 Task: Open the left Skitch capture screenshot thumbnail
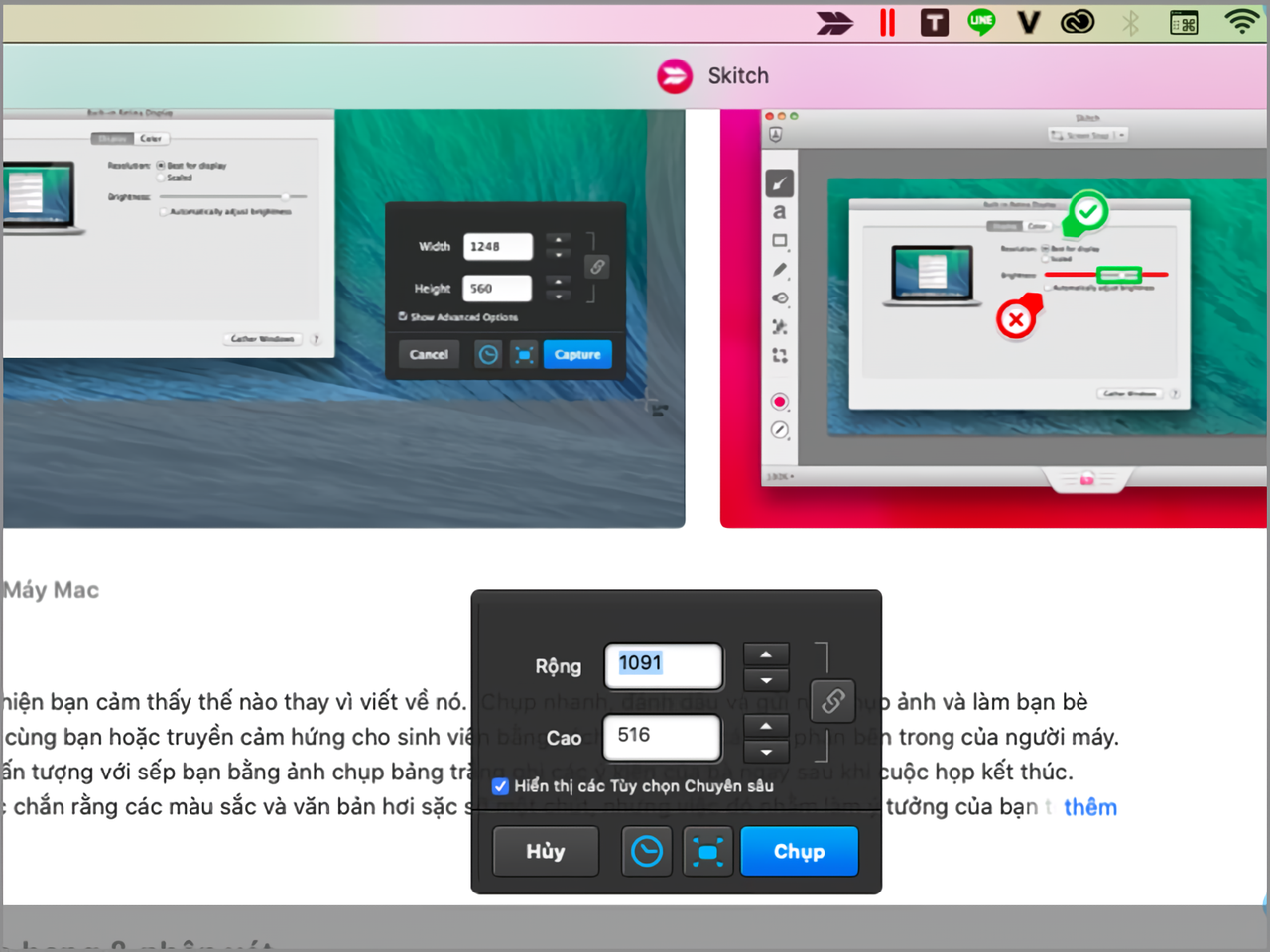tap(343, 318)
